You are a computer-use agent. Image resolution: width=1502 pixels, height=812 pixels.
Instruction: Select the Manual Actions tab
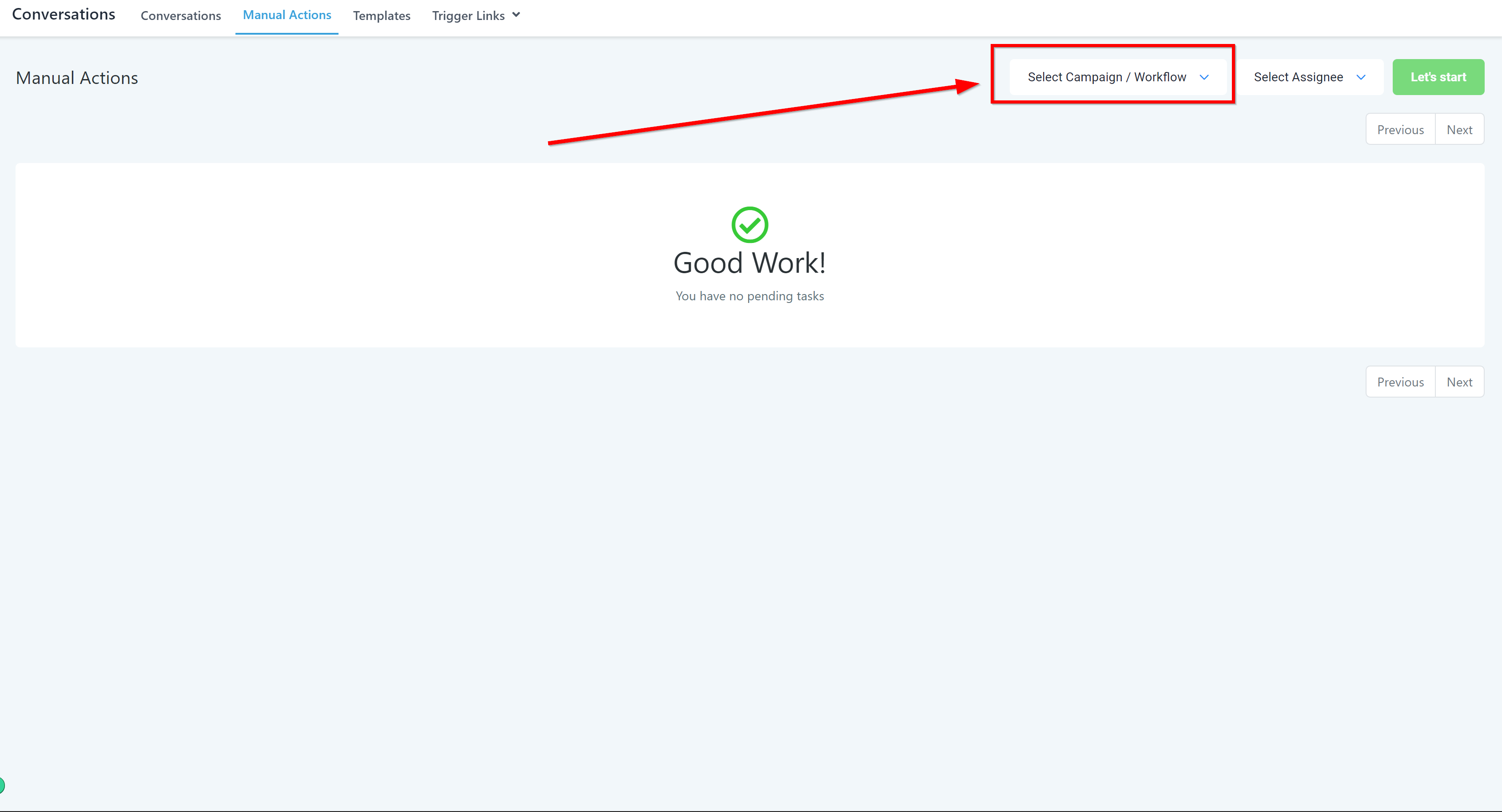(x=287, y=15)
